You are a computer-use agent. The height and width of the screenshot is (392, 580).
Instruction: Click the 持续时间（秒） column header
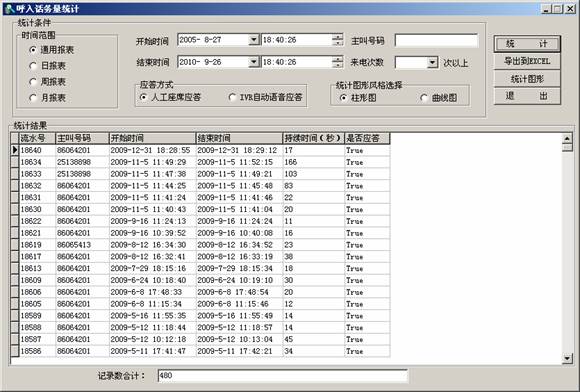pos(313,138)
